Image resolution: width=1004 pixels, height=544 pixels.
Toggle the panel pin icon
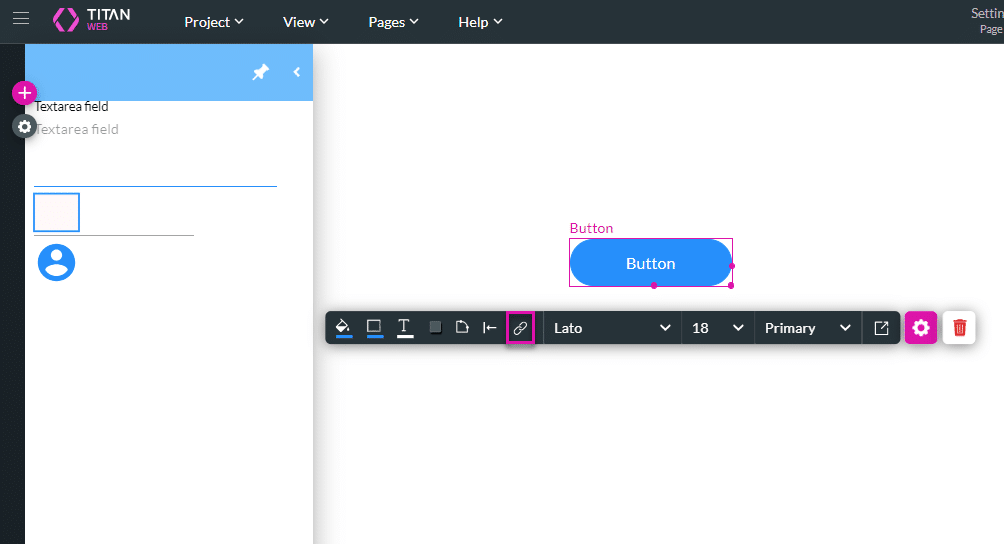260,72
